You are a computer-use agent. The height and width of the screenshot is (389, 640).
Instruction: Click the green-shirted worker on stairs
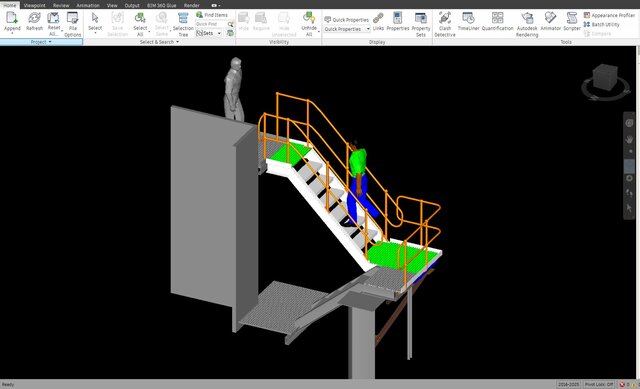(359, 184)
